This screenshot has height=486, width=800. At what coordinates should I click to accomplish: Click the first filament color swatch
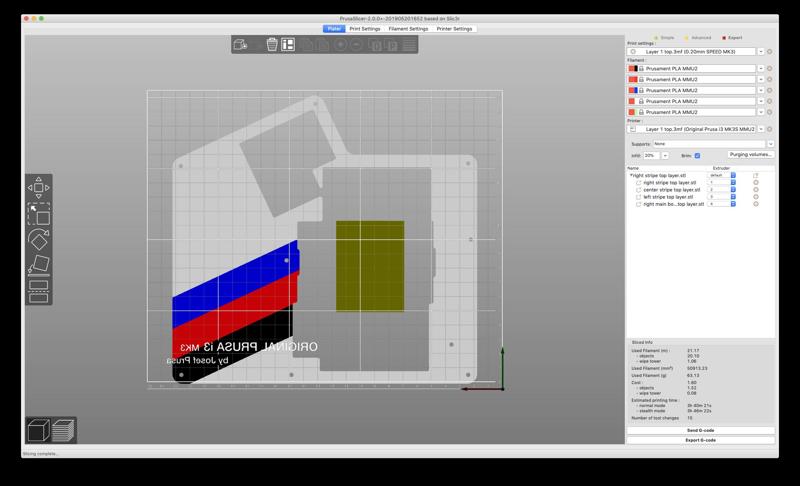pyautogui.click(x=633, y=68)
